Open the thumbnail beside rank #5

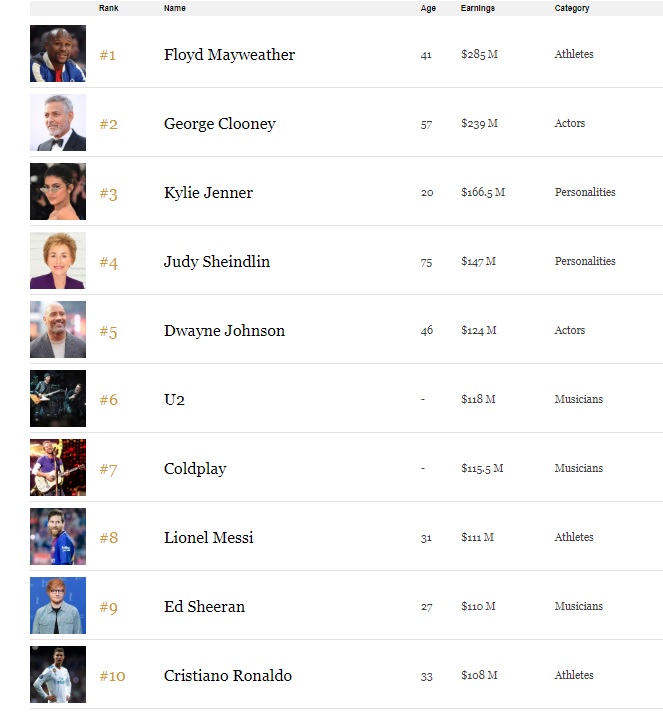58,330
